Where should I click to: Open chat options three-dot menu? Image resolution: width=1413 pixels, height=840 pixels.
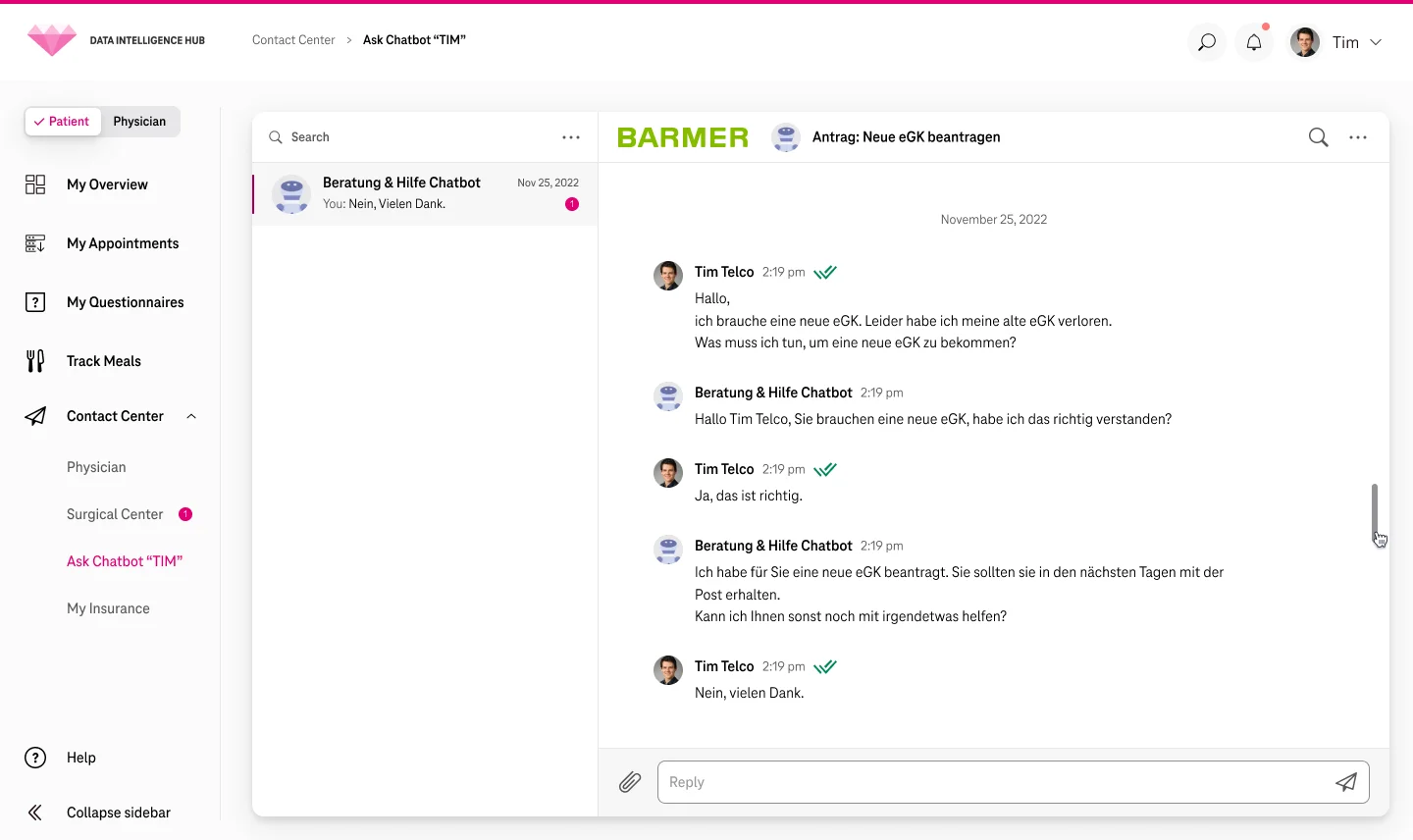1358,137
